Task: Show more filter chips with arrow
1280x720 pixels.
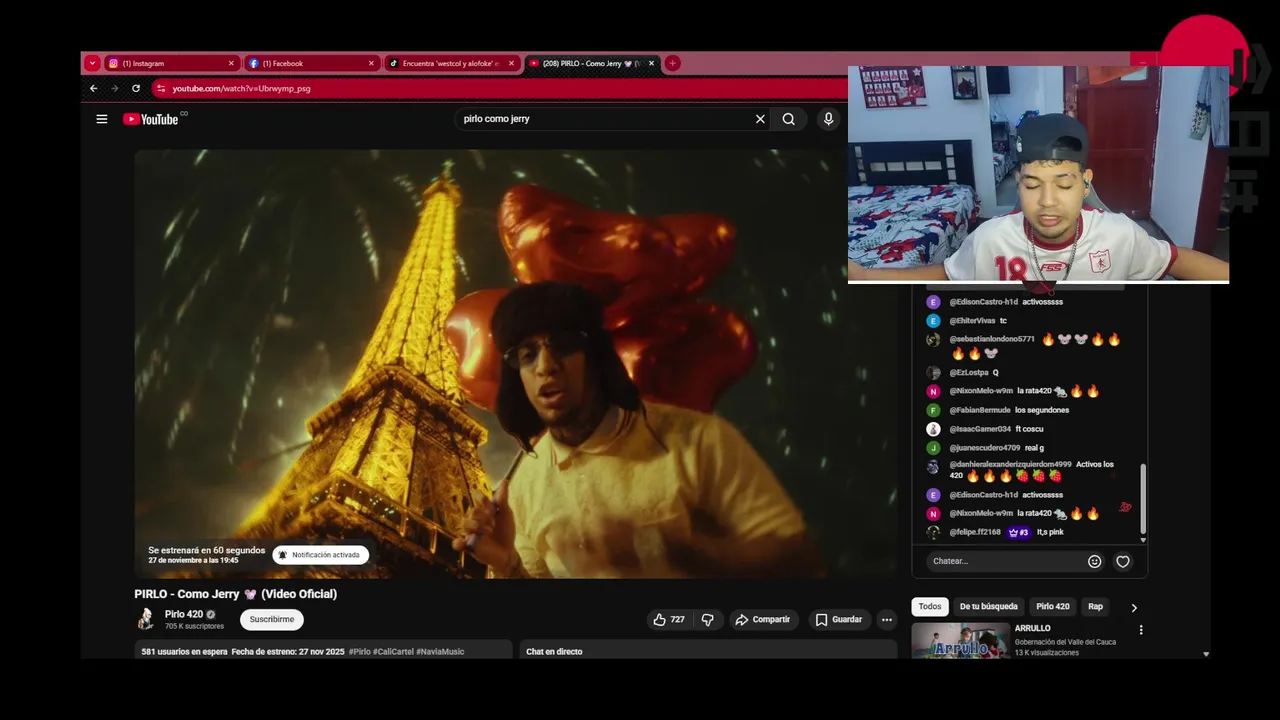Action: click(1134, 607)
